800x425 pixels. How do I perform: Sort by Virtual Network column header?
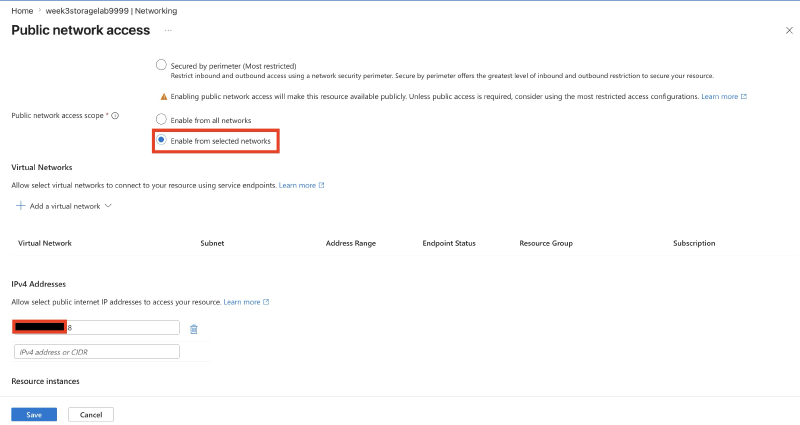point(45,243)
